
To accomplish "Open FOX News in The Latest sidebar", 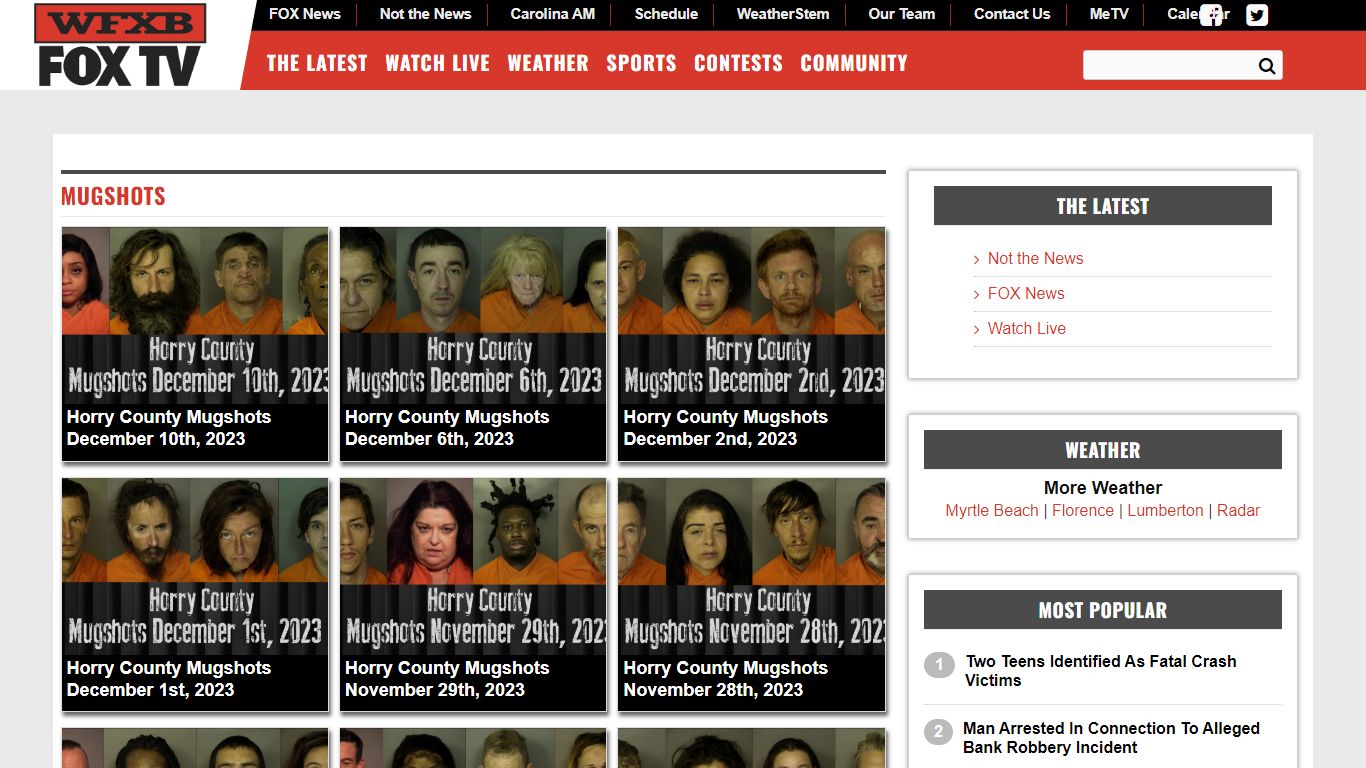I will coord(1026,293).
